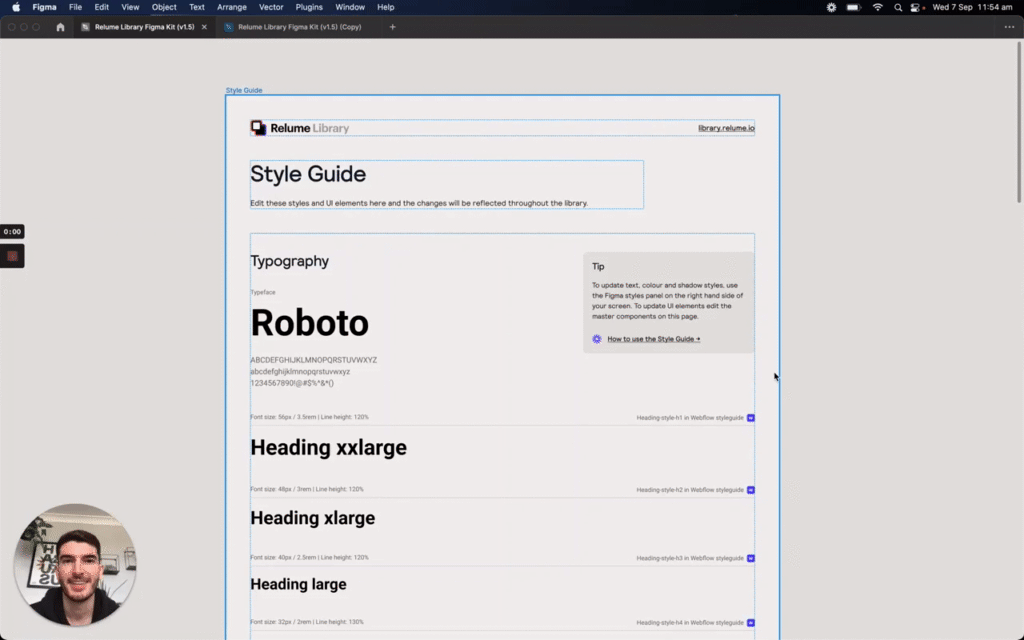Viewport: 1024px width, 640px height.
Task: Click the Webflow badge next to Heading-style-h3
Action: (751, 558)
